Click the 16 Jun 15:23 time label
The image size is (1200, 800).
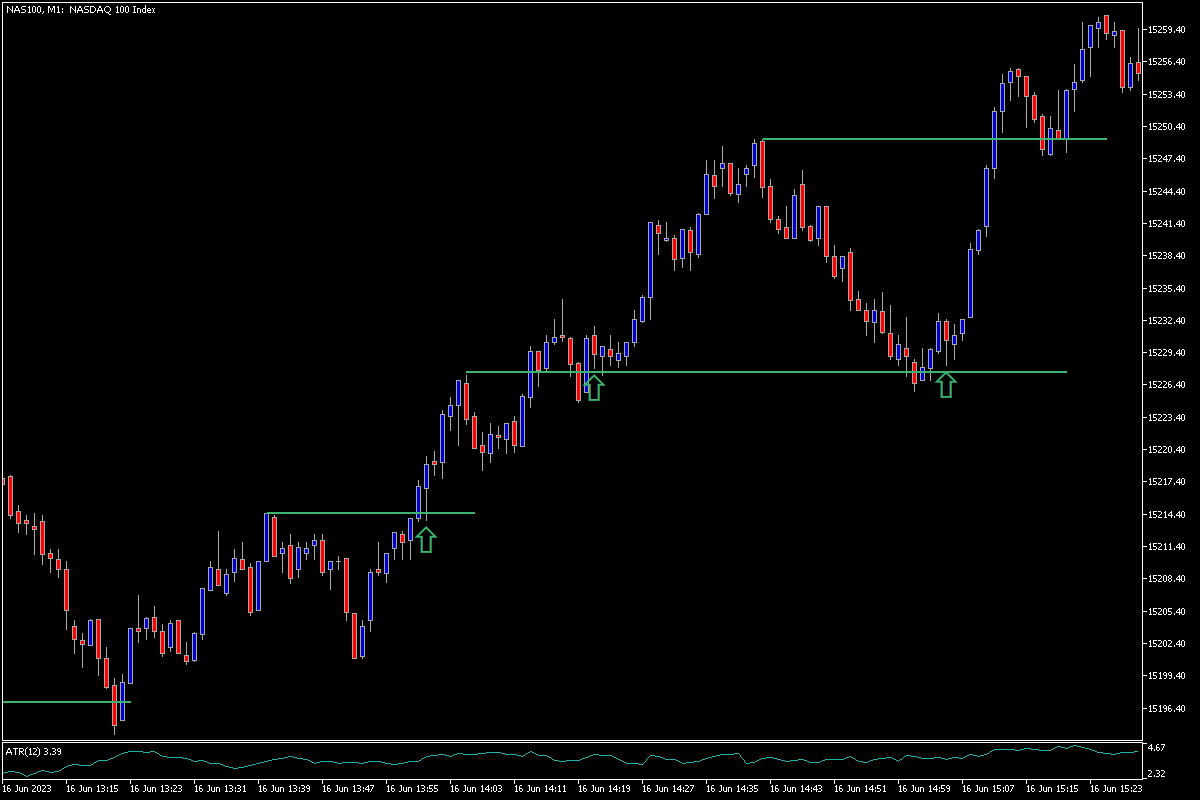1116,789
